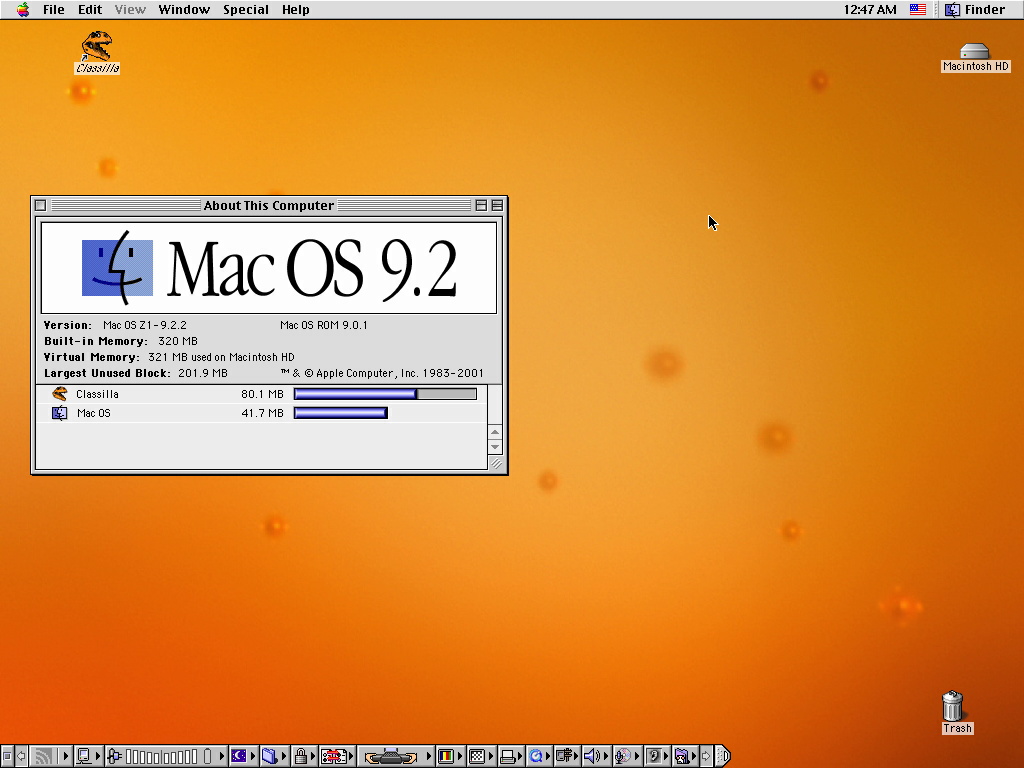Click the AirPort signal icon in Control Strip
The image size is (1024, 768).
pyautogui.click(x=43, y=756)
